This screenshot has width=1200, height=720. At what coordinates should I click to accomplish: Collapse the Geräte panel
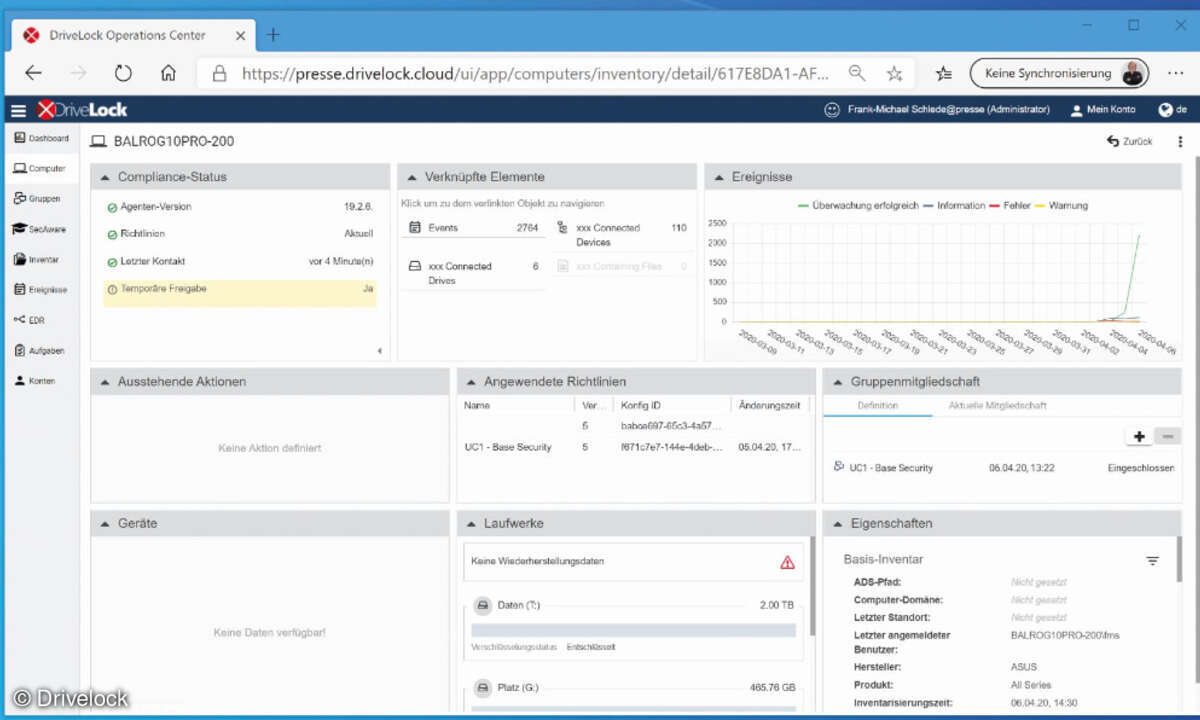(105, 523)
